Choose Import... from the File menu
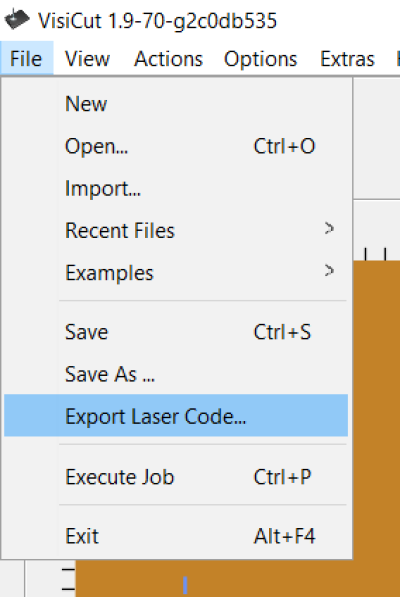The image size is (400, 597). click(x=176, y=188)
